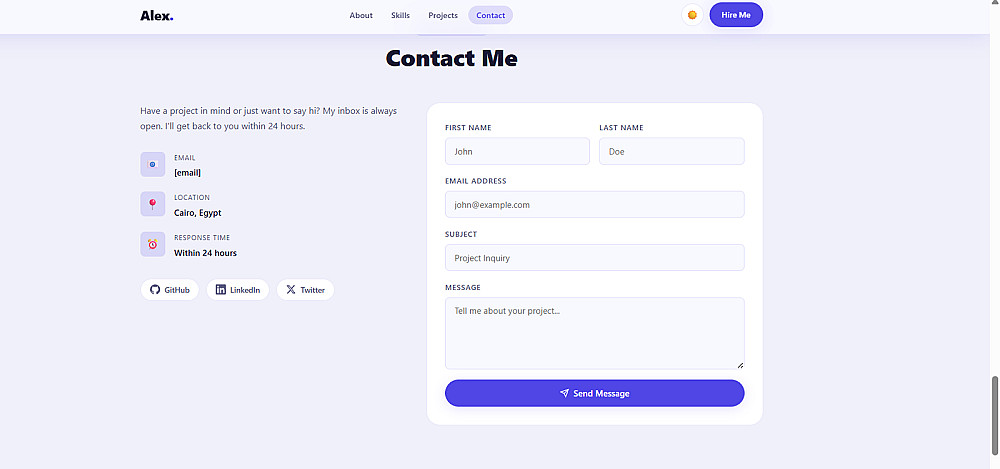The height and width of the screenshot is (469, 1000).
Task: Click the location pin icon
Action: coord(152,204)
